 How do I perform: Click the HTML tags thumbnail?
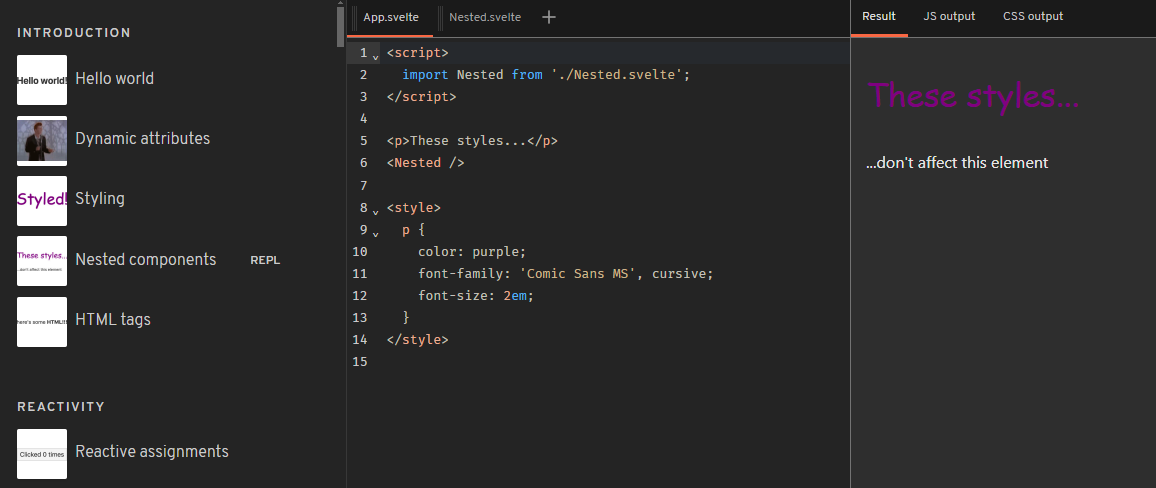[42, 321]
